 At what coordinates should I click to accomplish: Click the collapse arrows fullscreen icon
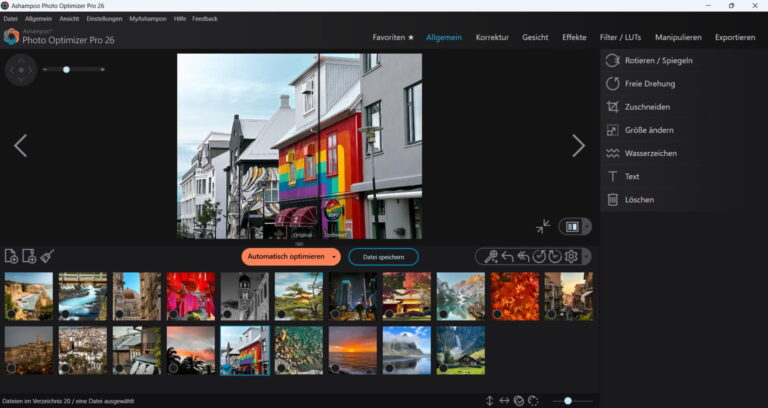(x=543, y=226)
